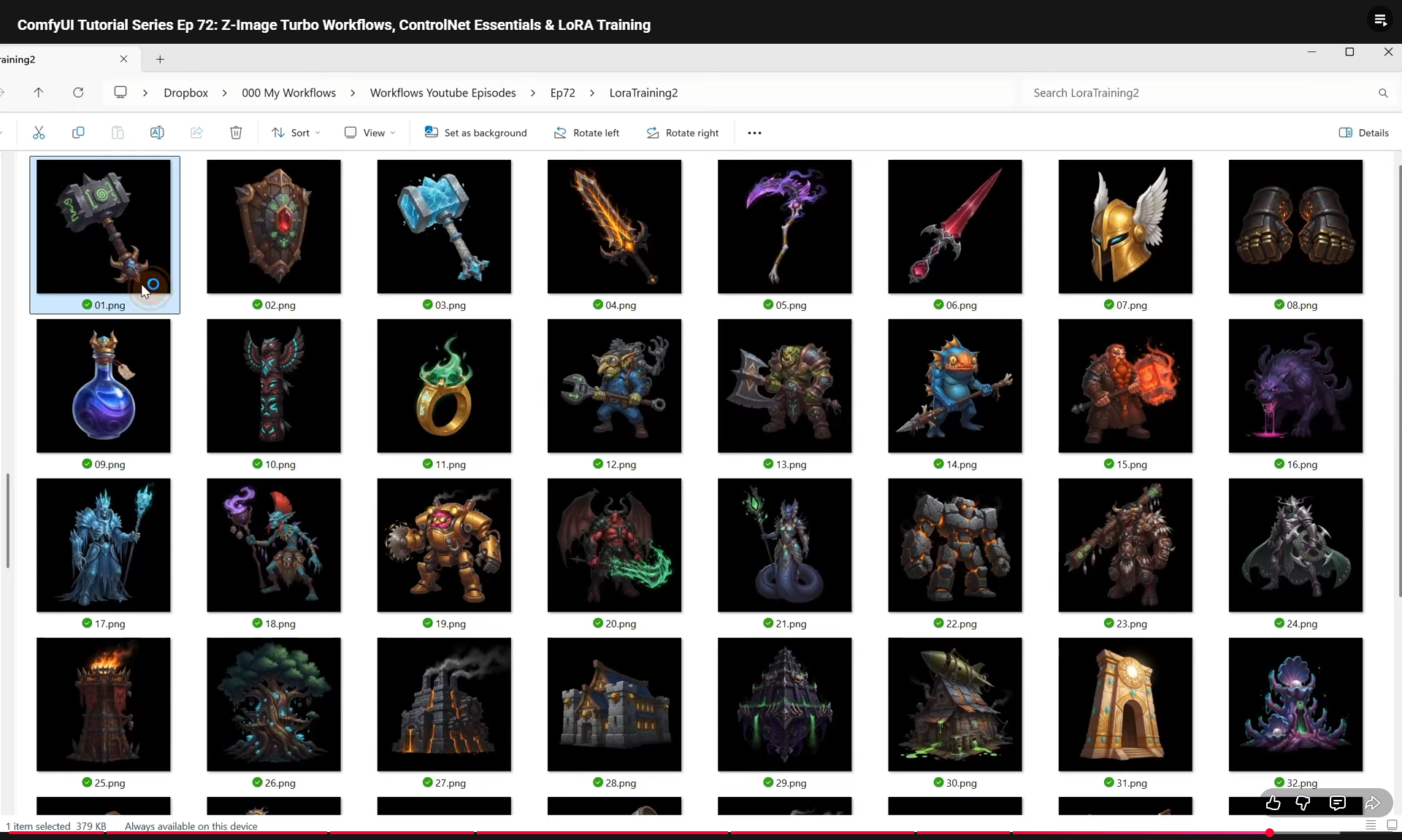This screenshot has width=1402, height=840.
Task: Click the video progress bar handle
Action: [1270, 833]
